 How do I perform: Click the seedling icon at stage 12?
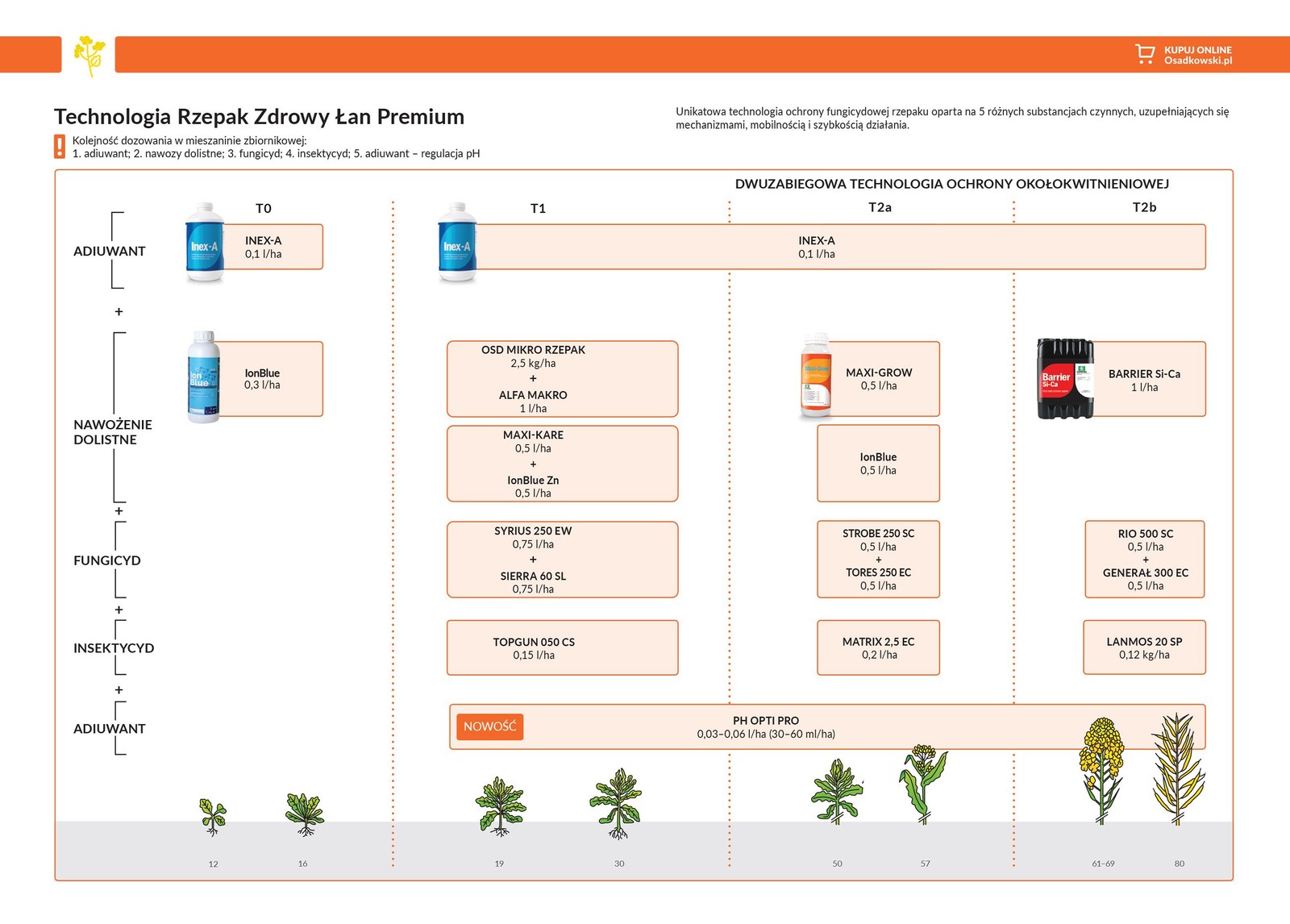click(213, 816)
